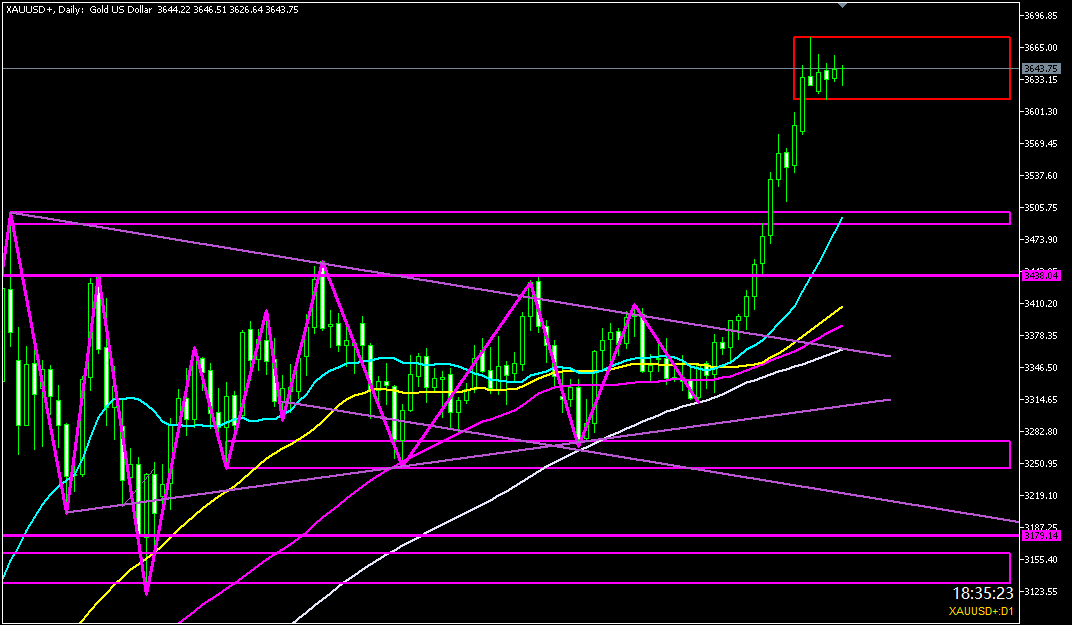This screenshot has width=1072, height=625.
Task: Click the zigzag's lowest trough point
Action: point(147,593)
